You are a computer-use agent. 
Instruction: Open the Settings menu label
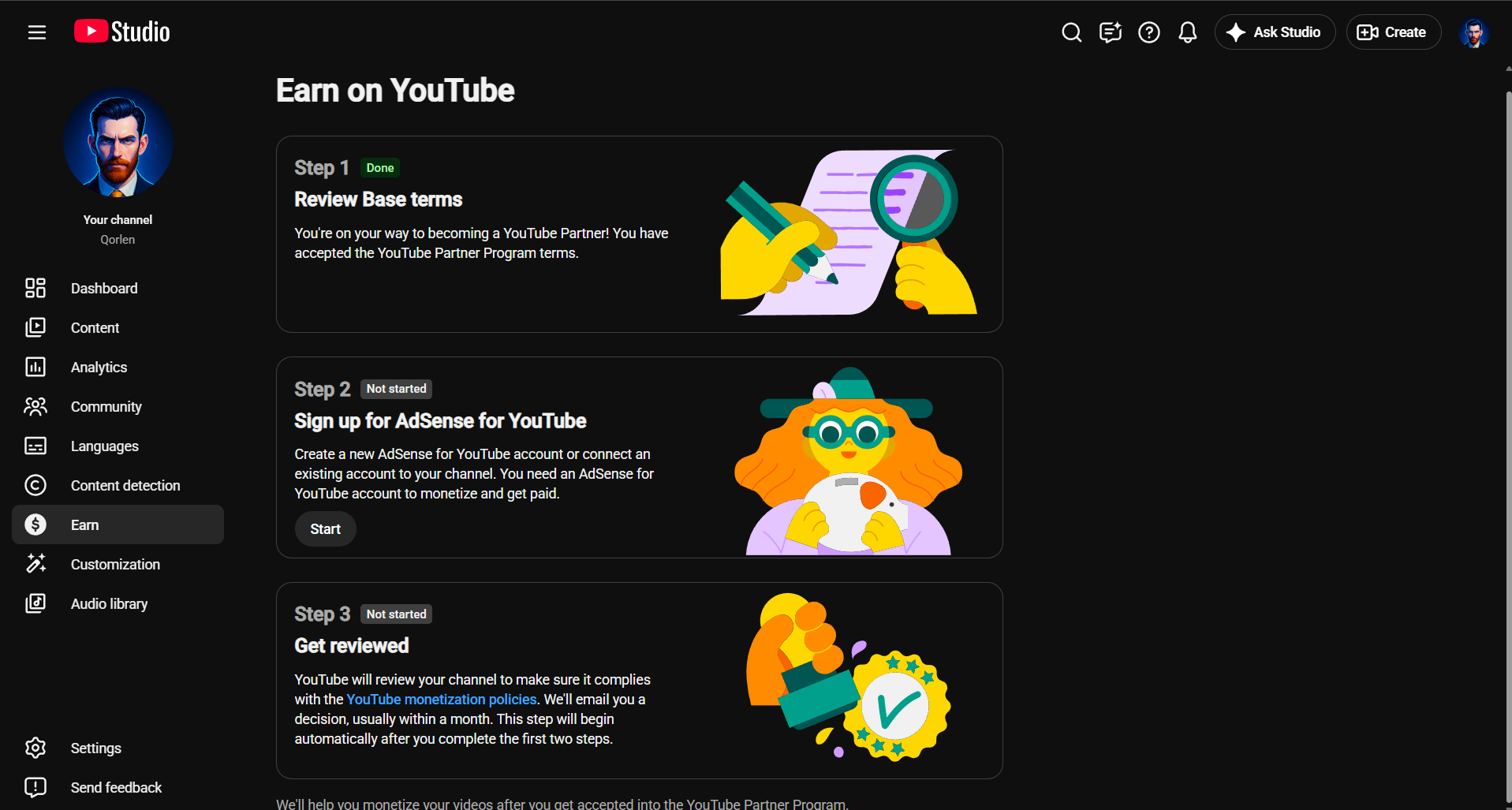click(96, 748)
